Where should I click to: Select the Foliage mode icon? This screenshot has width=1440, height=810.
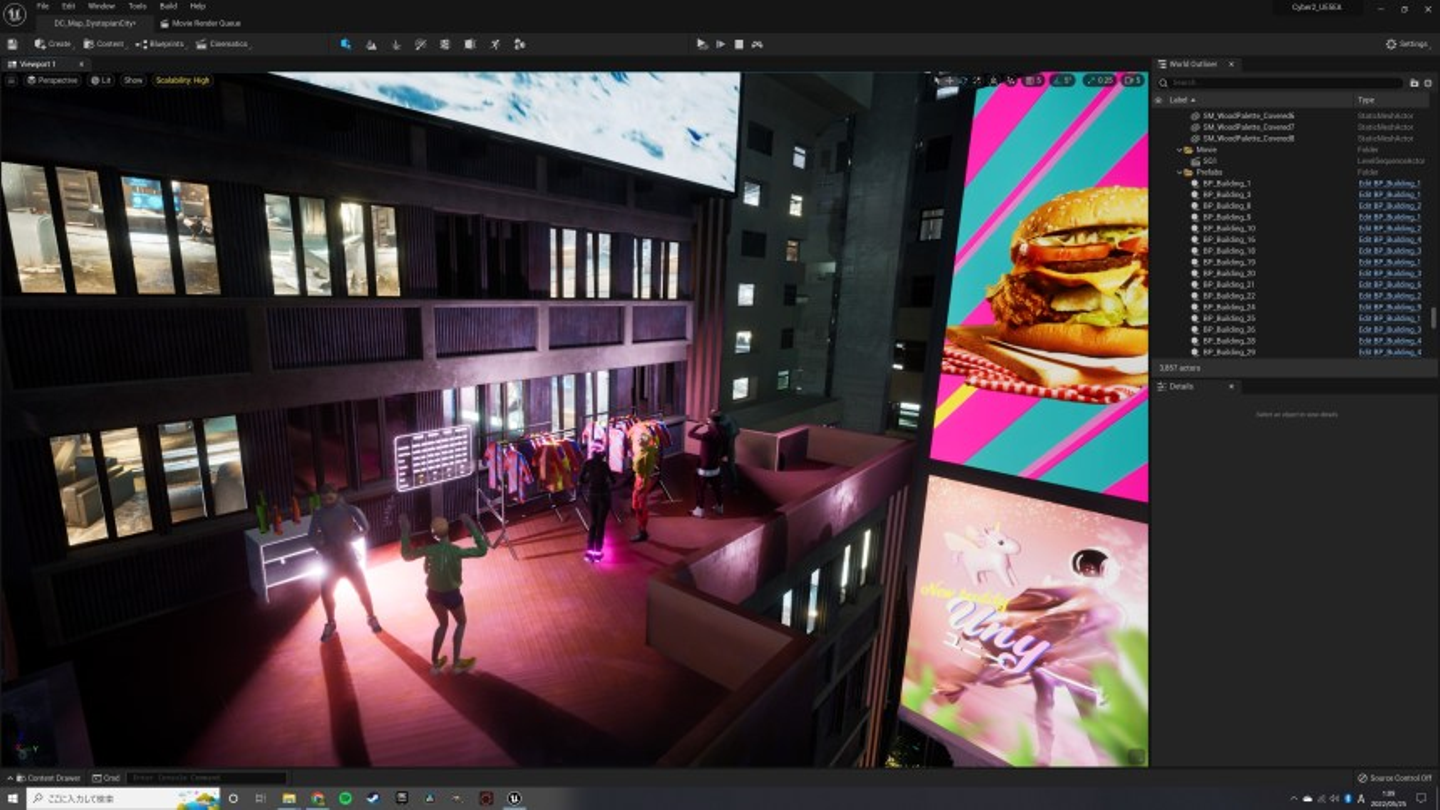click(x=396, y=44)
